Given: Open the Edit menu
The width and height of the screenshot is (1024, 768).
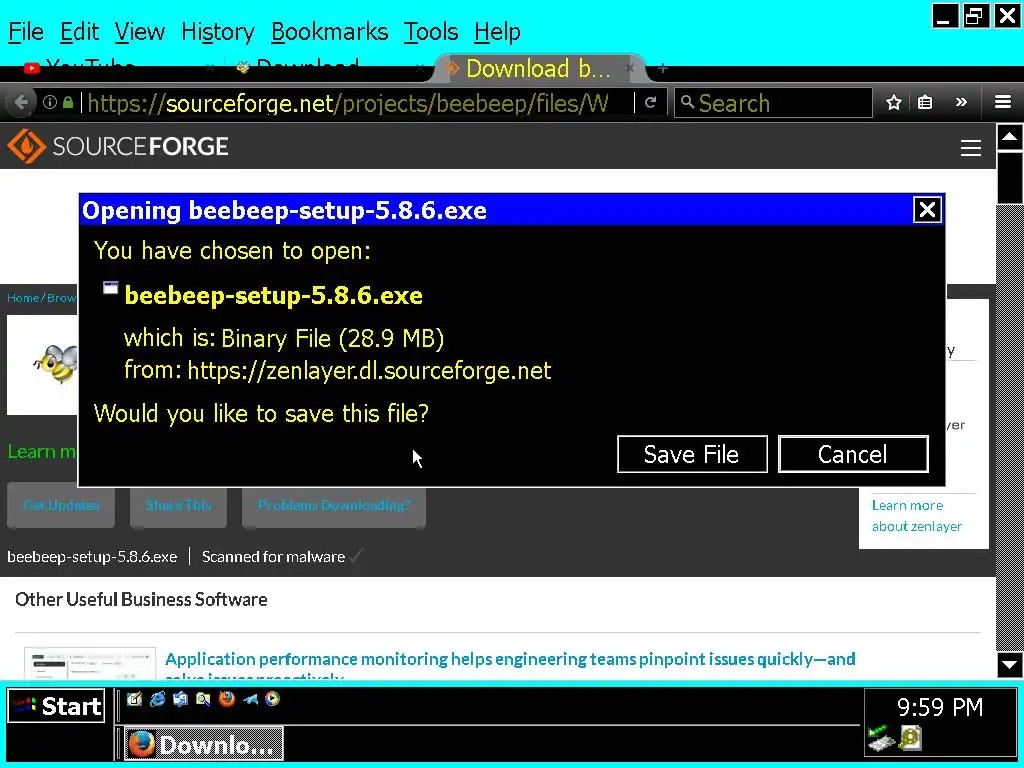Looking at the screenshot, I should 79,31.
